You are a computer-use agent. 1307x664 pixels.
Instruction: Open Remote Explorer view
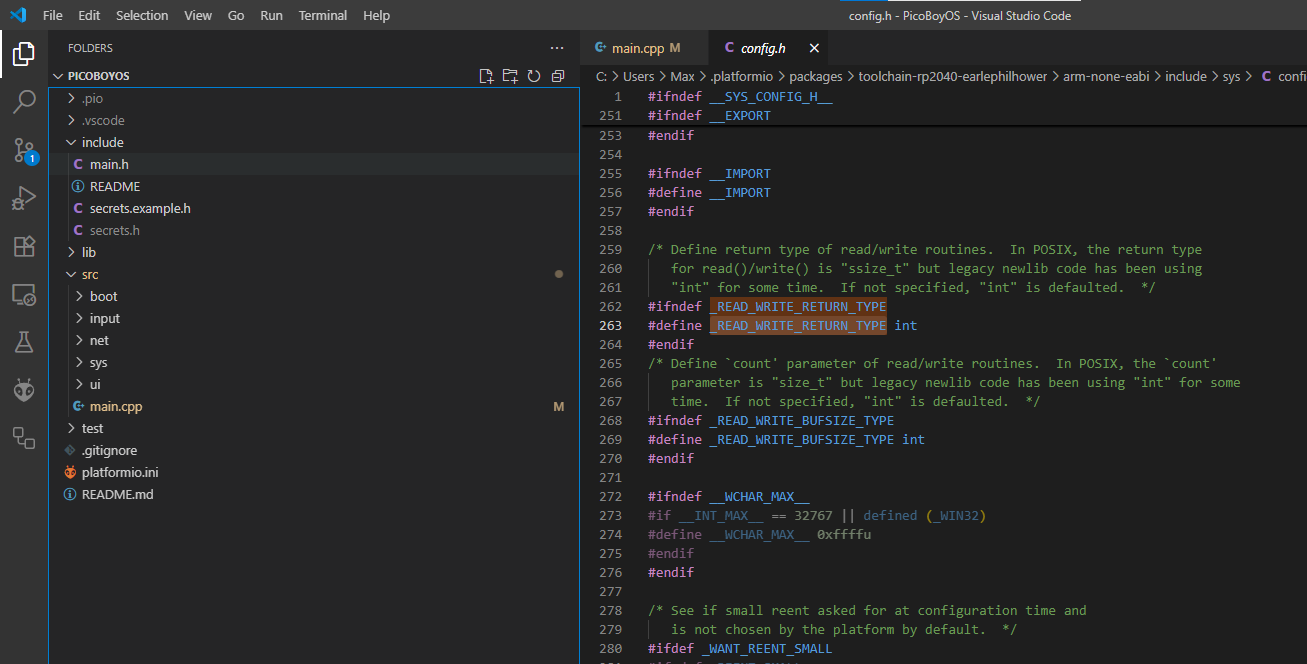coord(24,295)
